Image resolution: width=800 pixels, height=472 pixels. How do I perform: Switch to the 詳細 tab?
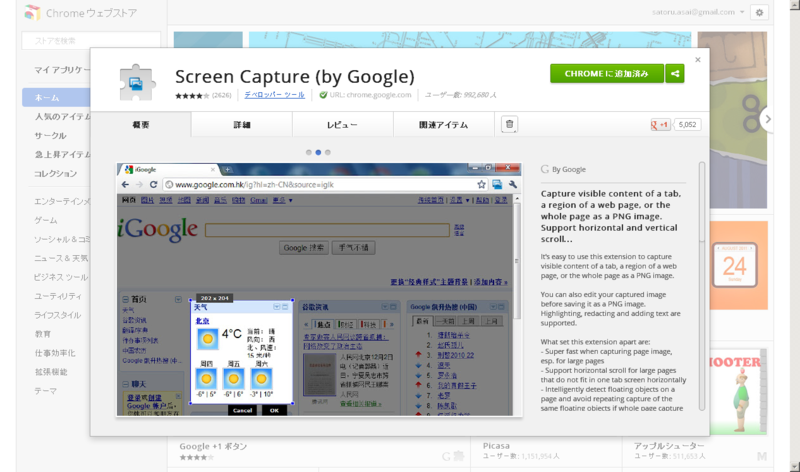tap(242, 125)
